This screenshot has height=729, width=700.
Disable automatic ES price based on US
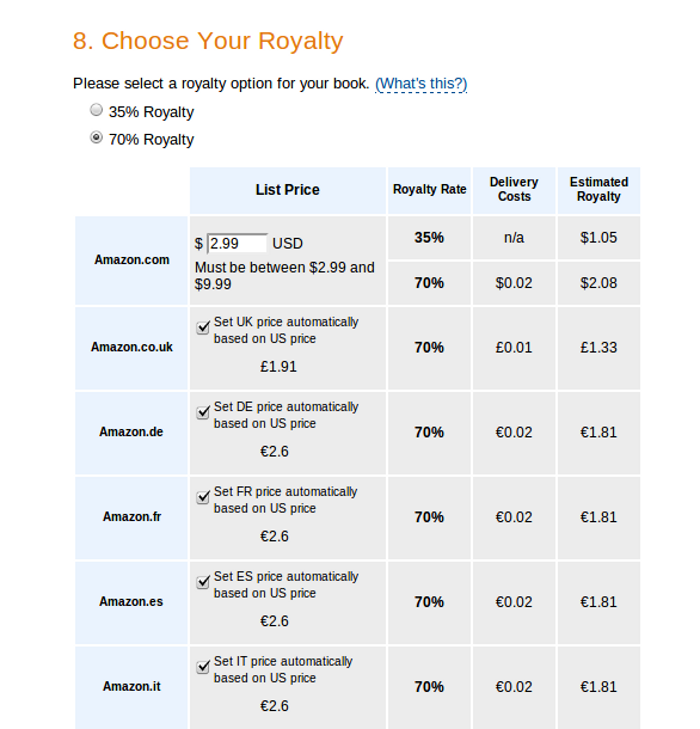click(203, 583)
